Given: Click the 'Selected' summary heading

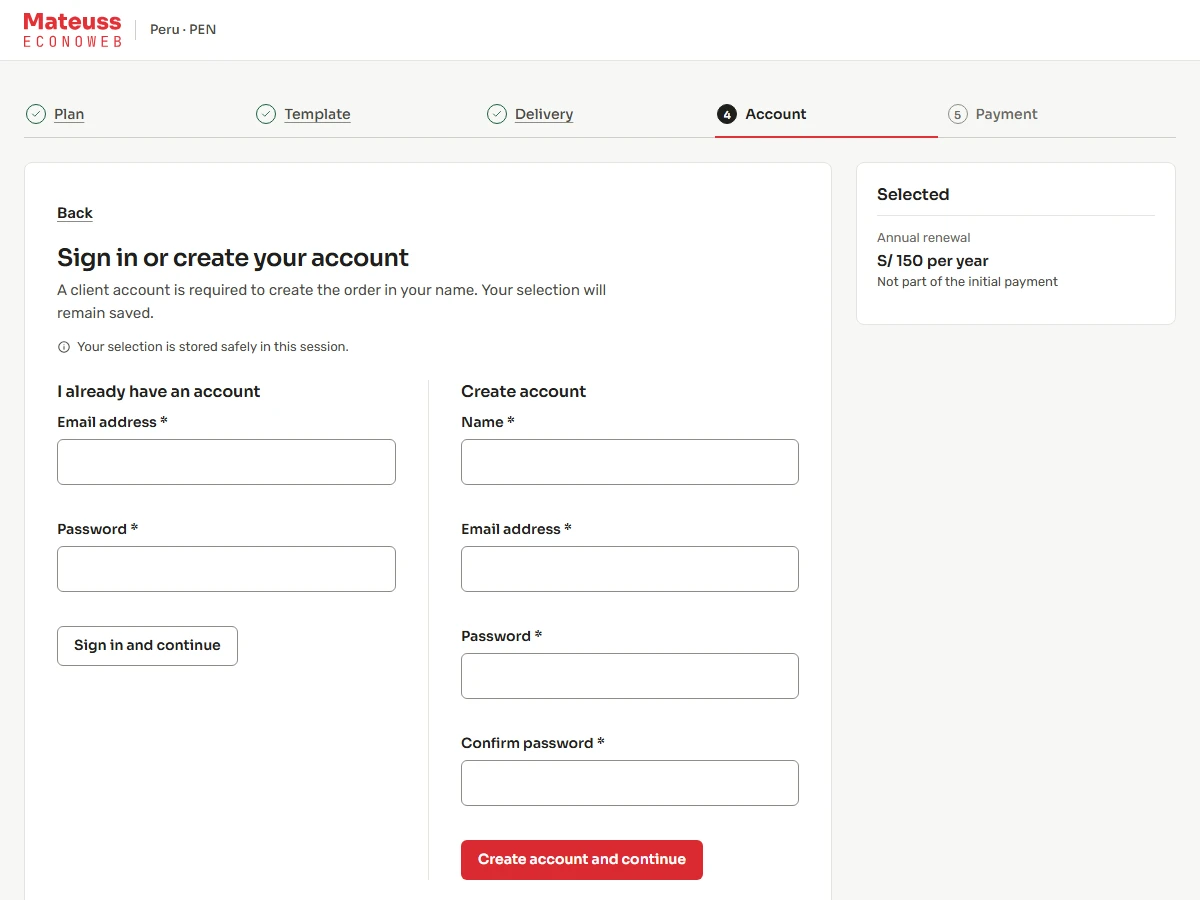Looking at the screenshot, I should [913, 194].
